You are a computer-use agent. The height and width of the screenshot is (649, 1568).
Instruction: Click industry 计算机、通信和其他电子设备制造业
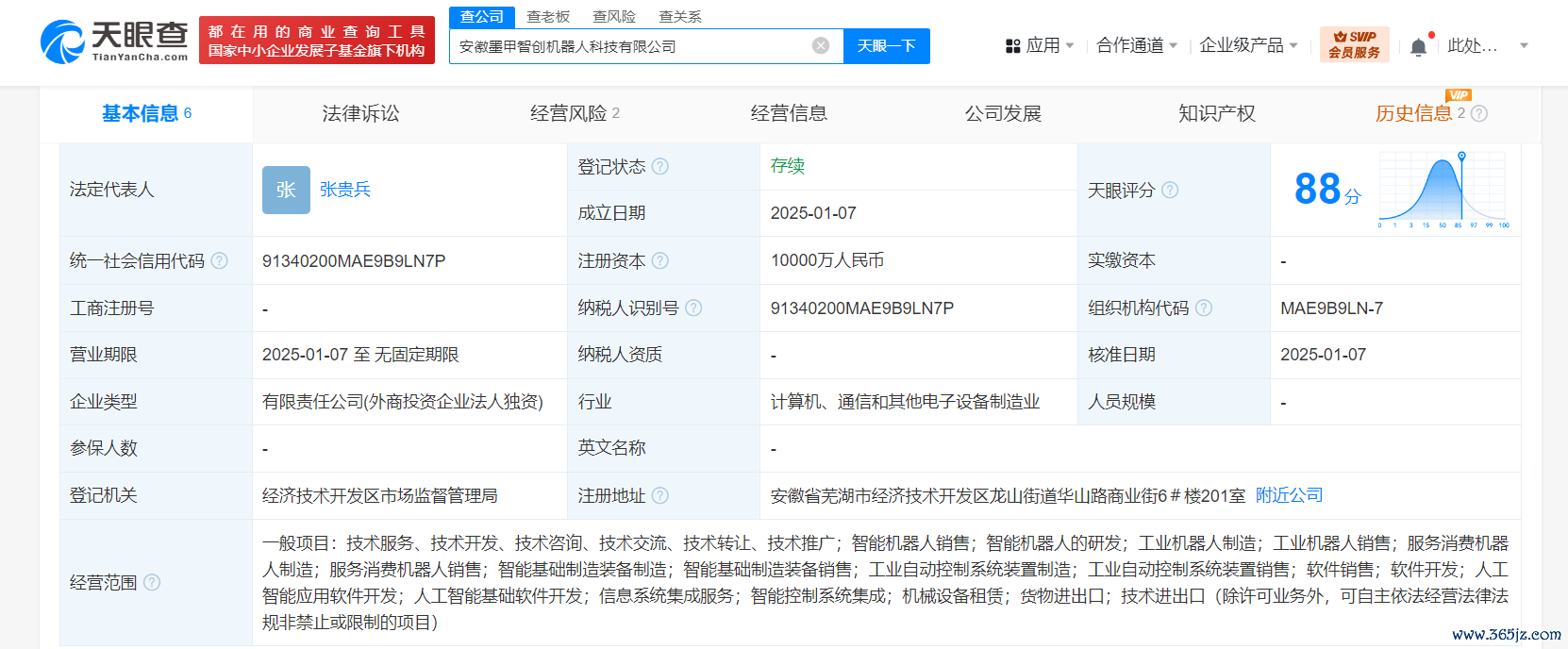pyautogui.click(x=905, y=402)
